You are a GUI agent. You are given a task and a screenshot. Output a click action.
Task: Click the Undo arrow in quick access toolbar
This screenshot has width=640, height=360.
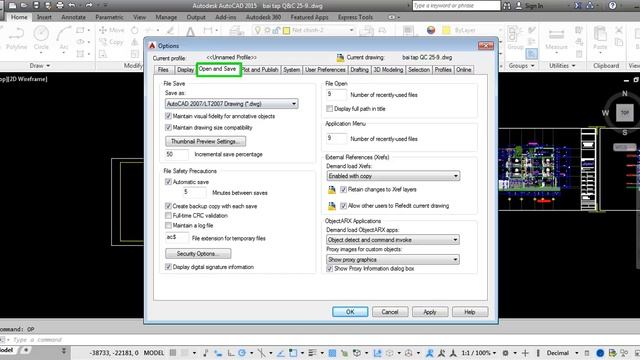click(72, 5)
